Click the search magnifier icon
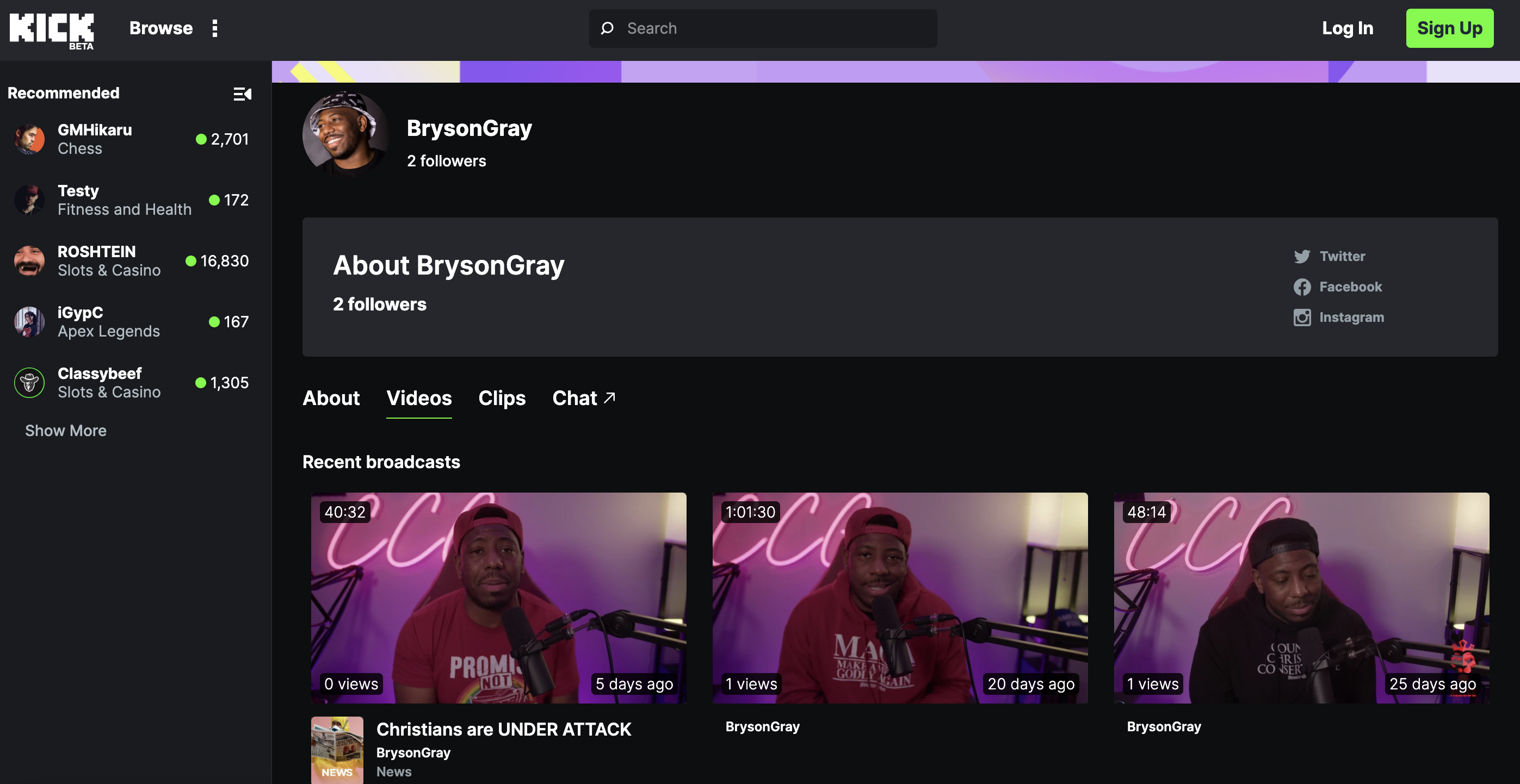 (x=607, y=28)
